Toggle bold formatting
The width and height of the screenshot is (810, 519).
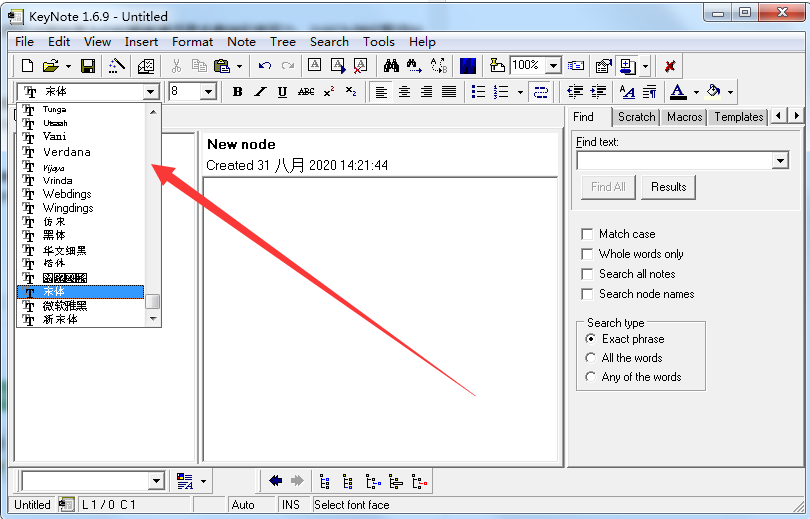tap(237, 92)
